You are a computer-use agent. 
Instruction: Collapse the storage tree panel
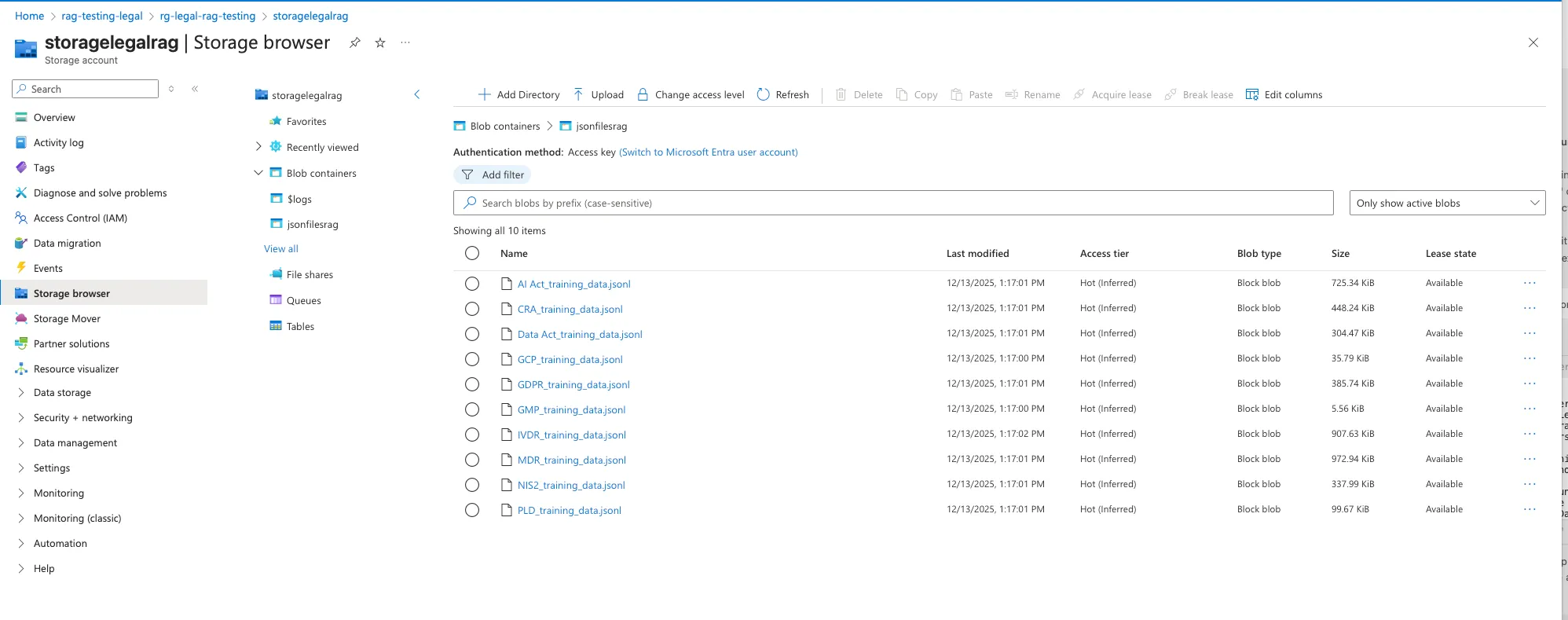[x=417, y=95]
